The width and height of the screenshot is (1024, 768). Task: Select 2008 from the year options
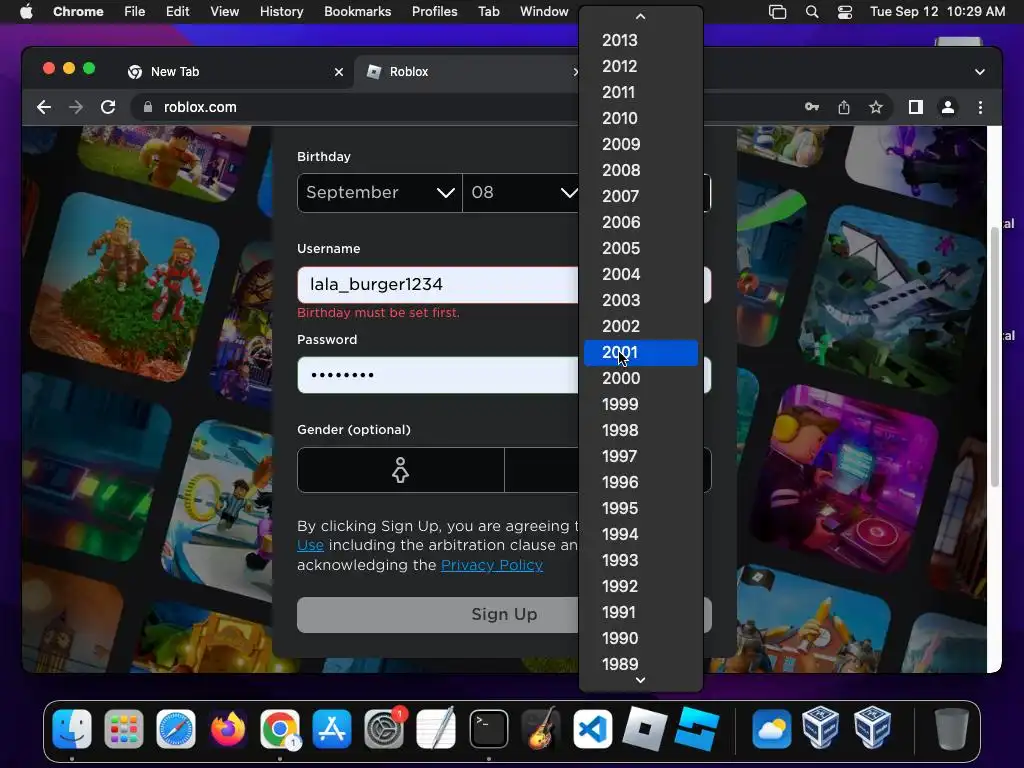(641, 170)
